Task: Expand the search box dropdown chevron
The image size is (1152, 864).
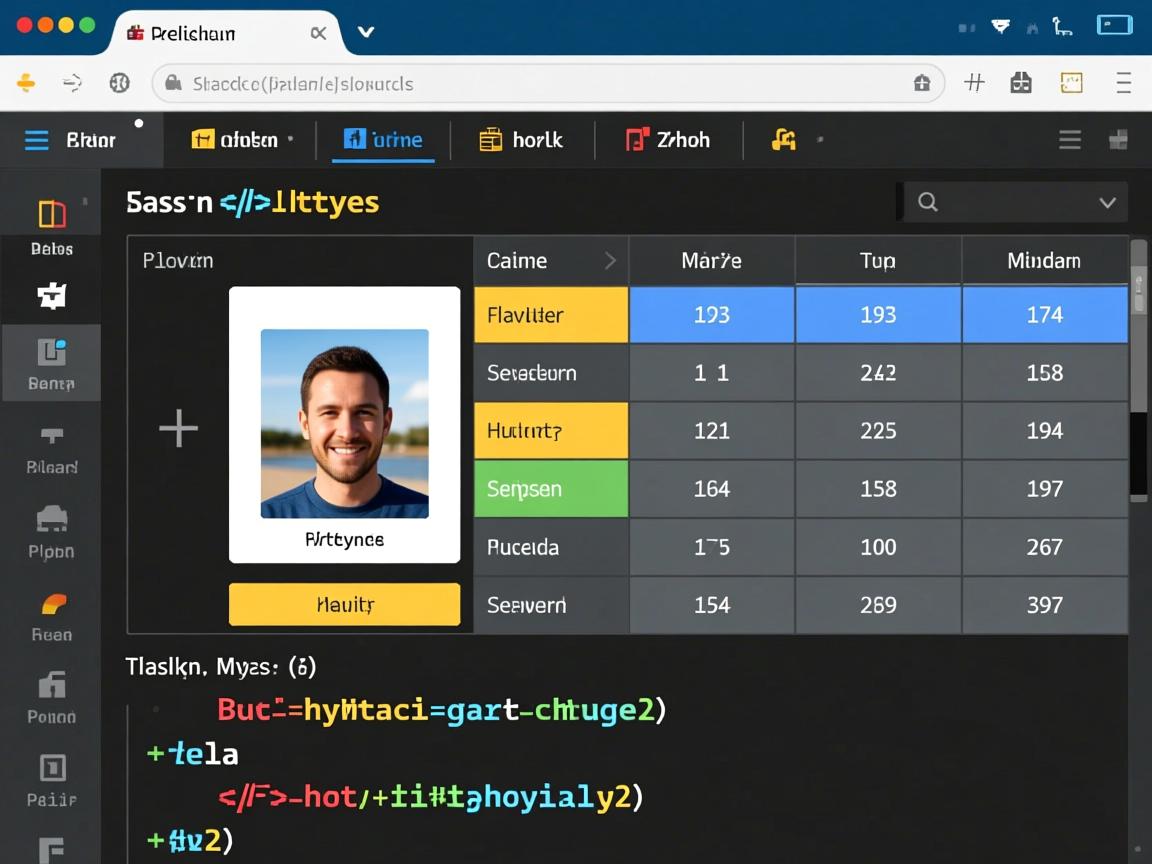Action: pyautogui.click(x=1107, y=203)
